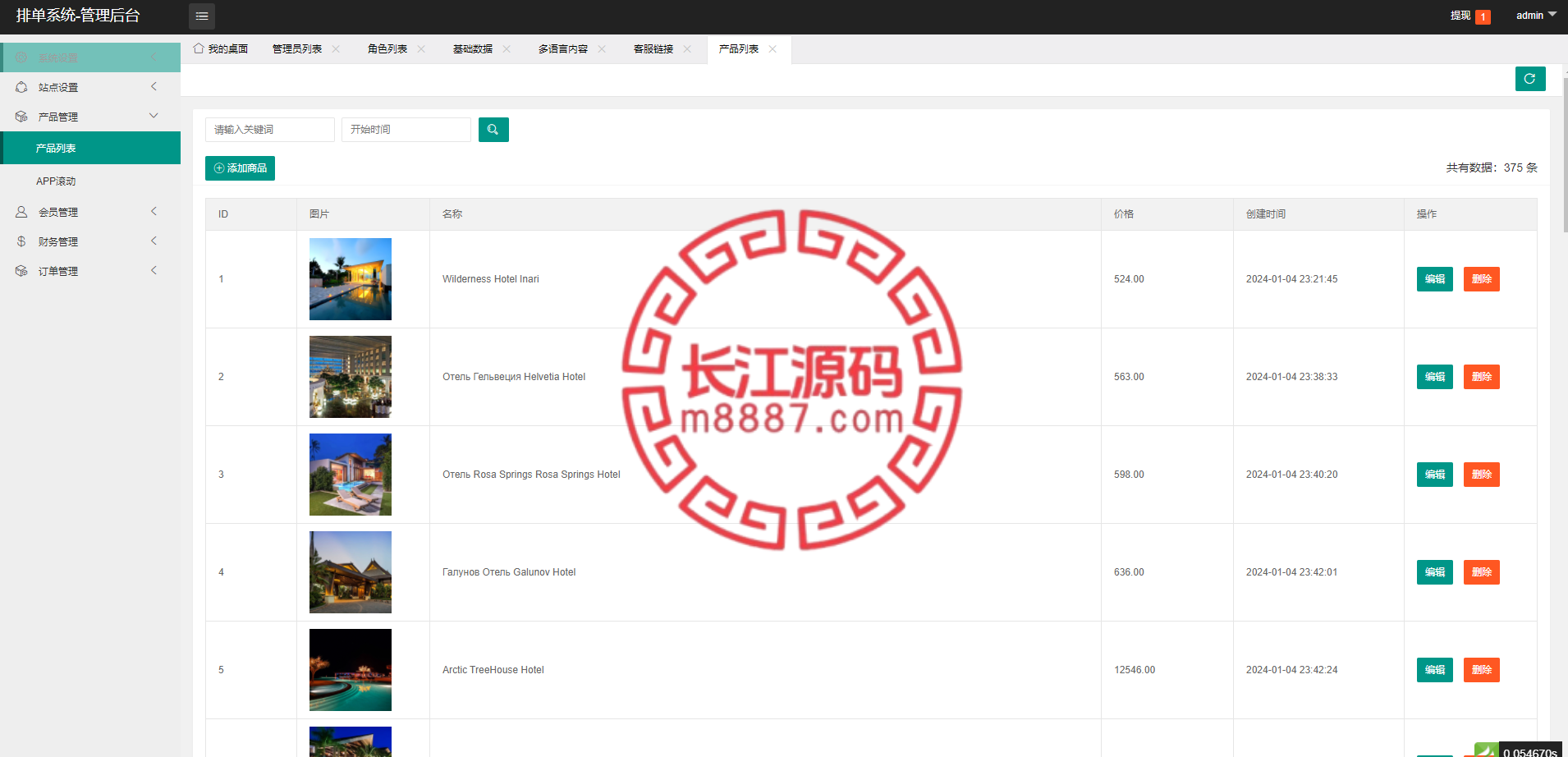Open the 开始时间 date input
The image size is (1568, 757).
(406, 130)
